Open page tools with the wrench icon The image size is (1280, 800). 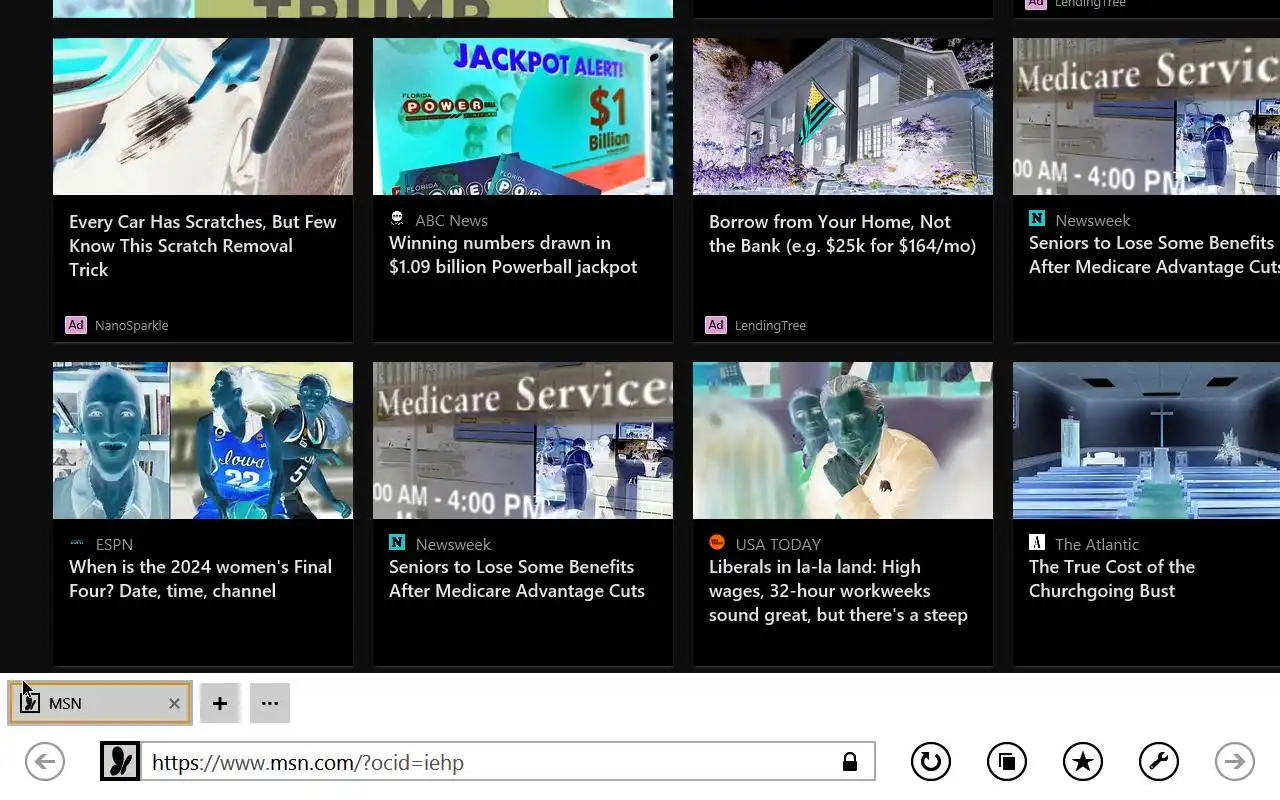click(1159, 762)
